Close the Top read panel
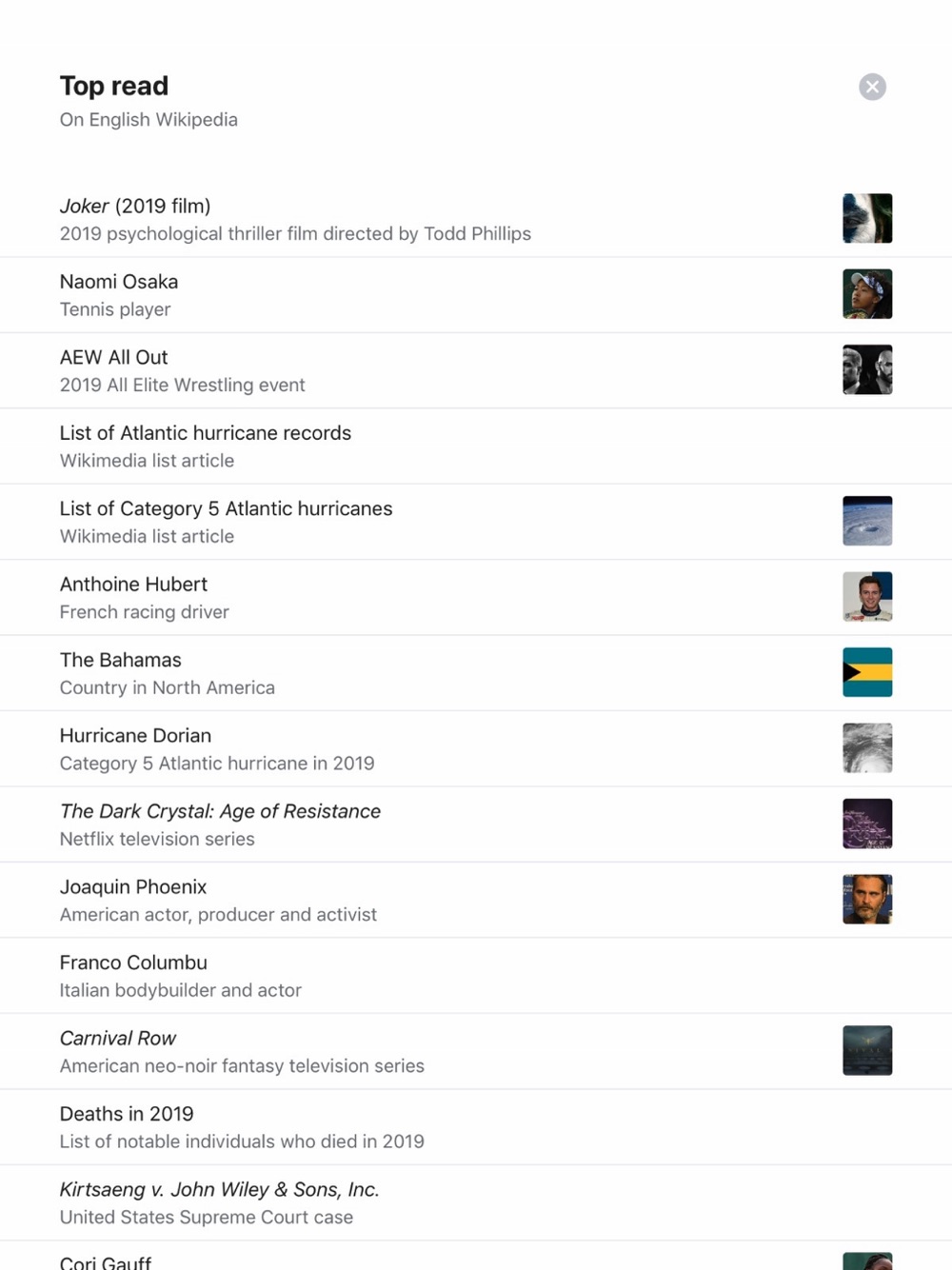Viewport: 952px width, 1270px height. coord(872,87)
